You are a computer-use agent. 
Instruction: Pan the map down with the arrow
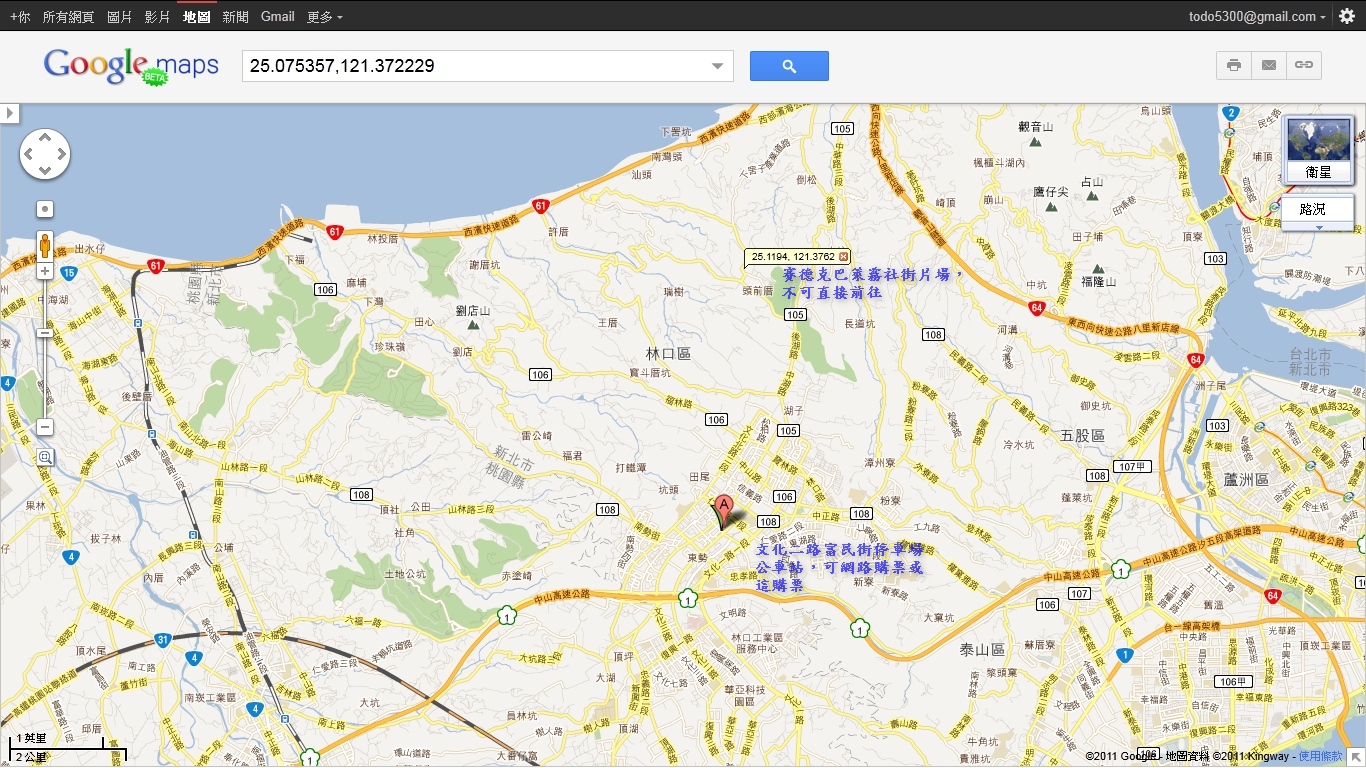[x=45, y=171]
